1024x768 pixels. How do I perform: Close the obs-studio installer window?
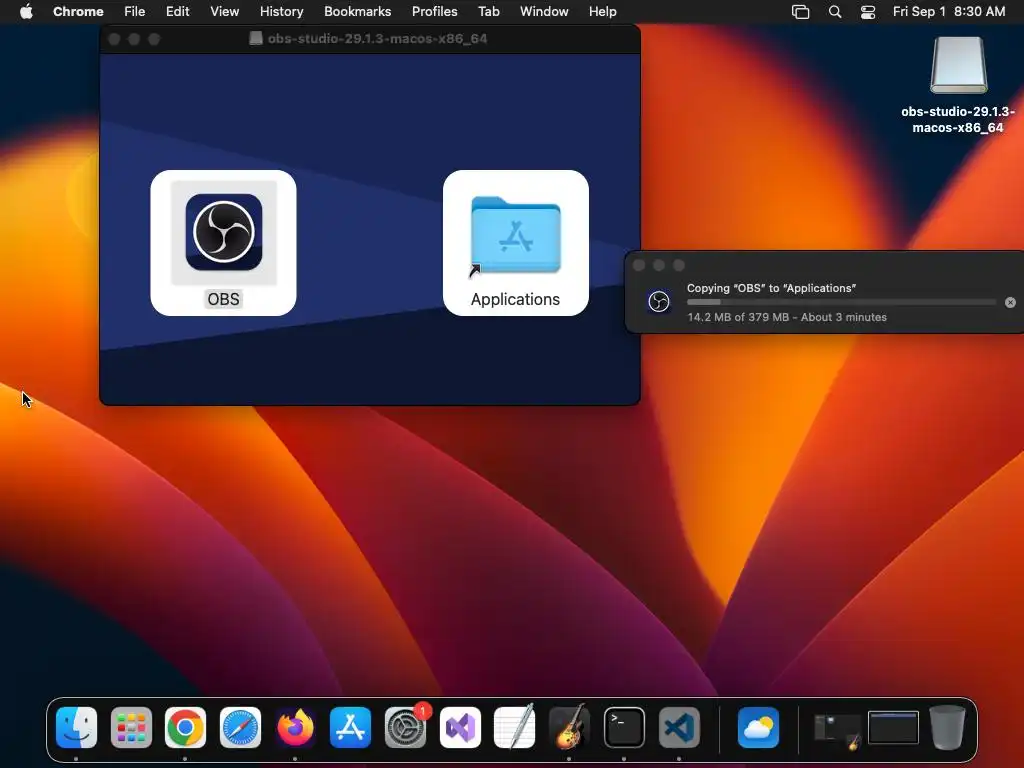[x=114, y=39]
